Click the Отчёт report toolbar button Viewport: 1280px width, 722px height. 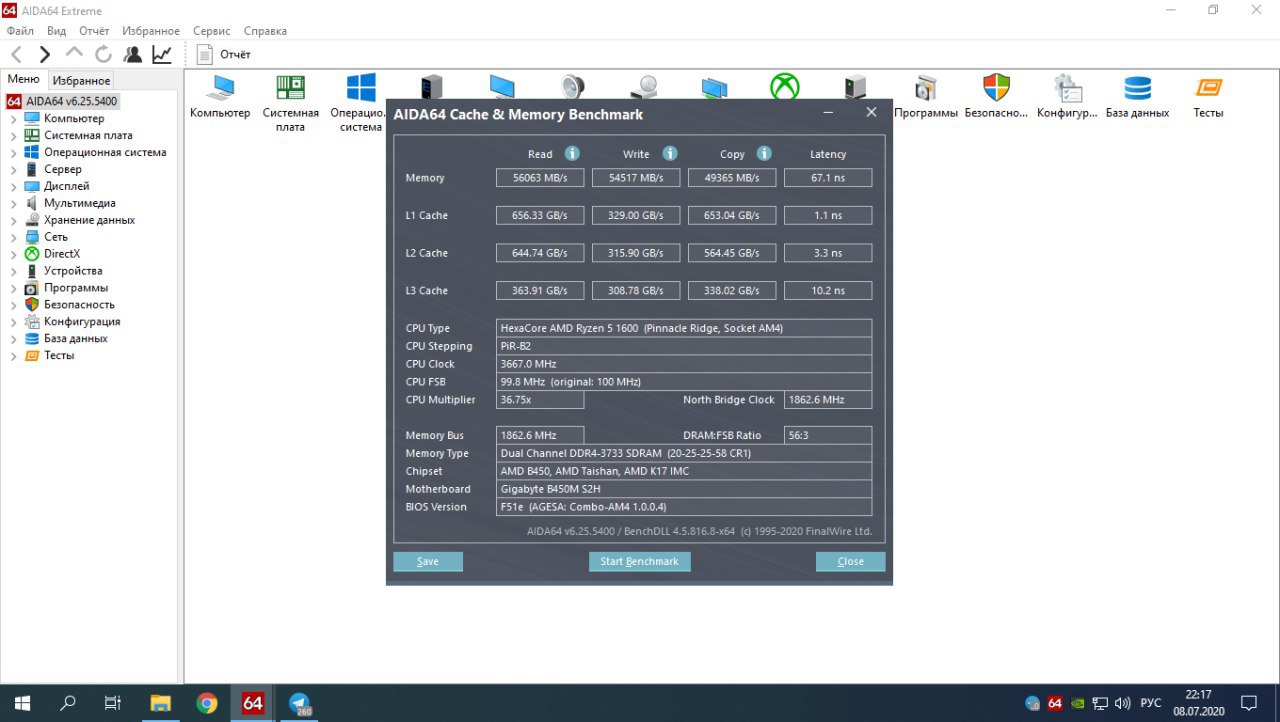pos(224,54)
